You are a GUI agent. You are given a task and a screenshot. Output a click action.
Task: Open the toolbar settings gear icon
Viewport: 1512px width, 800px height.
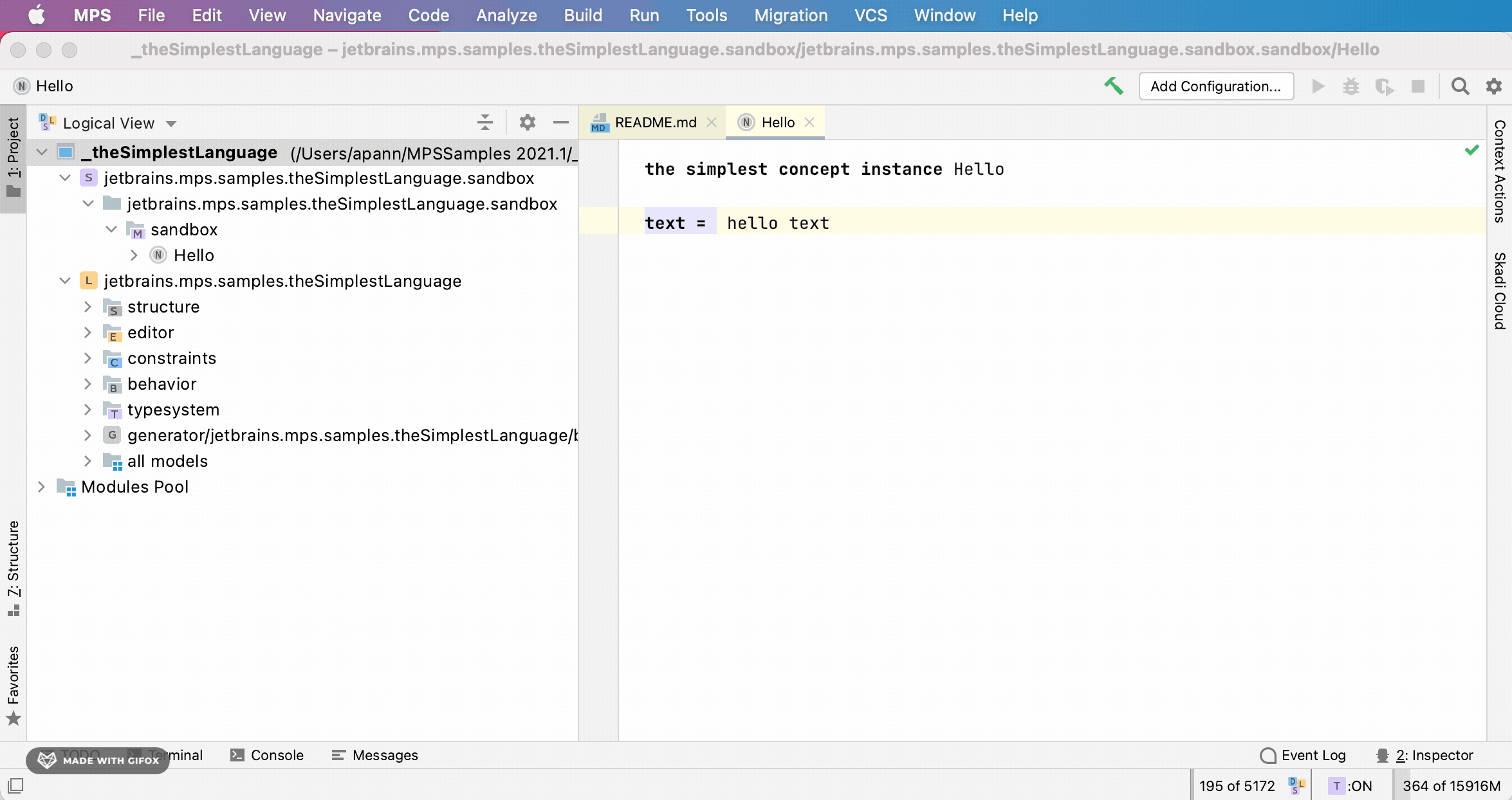[1493, 86]
